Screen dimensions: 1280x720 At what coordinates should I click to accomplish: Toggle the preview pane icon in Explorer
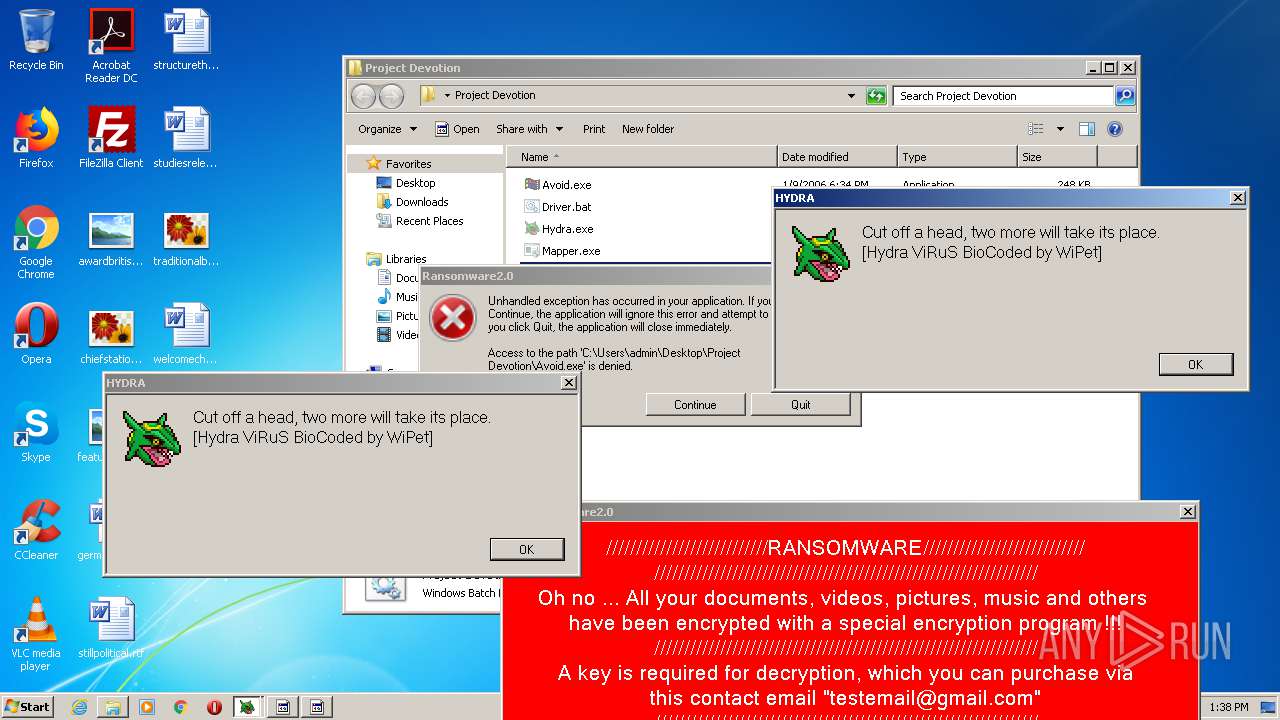pos(1087,129)
